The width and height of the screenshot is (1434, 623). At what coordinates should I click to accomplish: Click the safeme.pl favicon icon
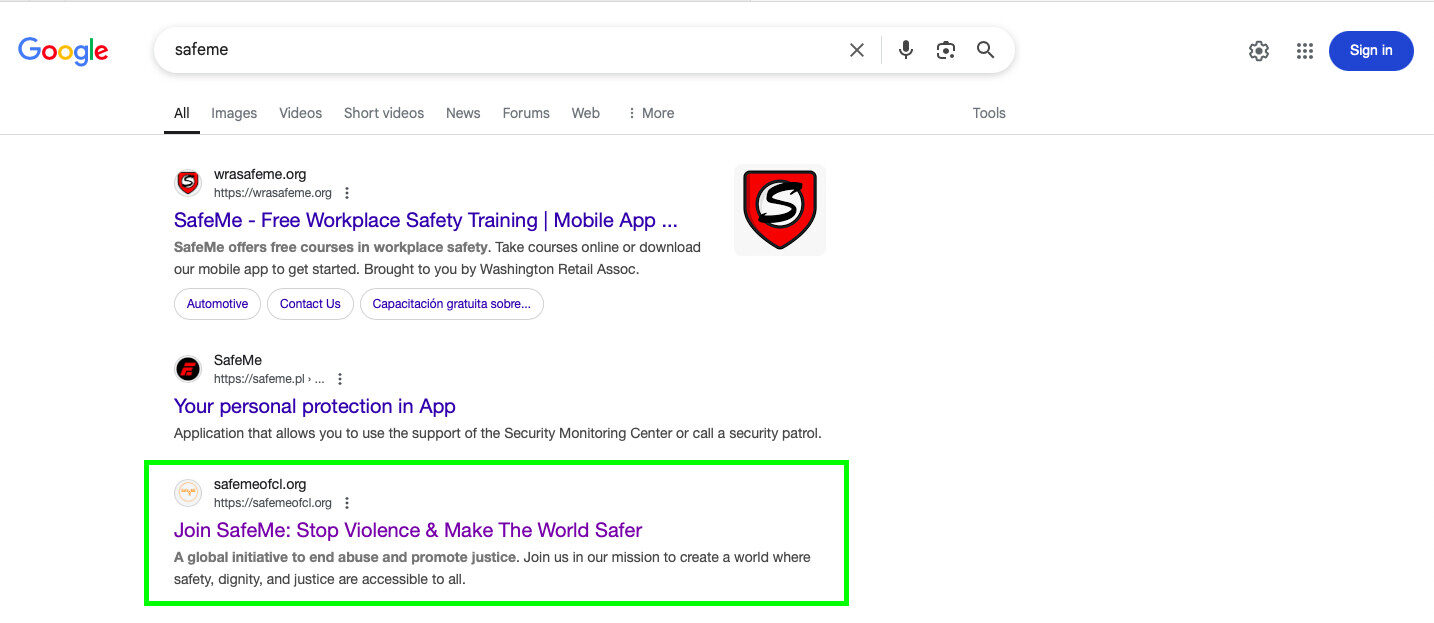pos(188,368)
